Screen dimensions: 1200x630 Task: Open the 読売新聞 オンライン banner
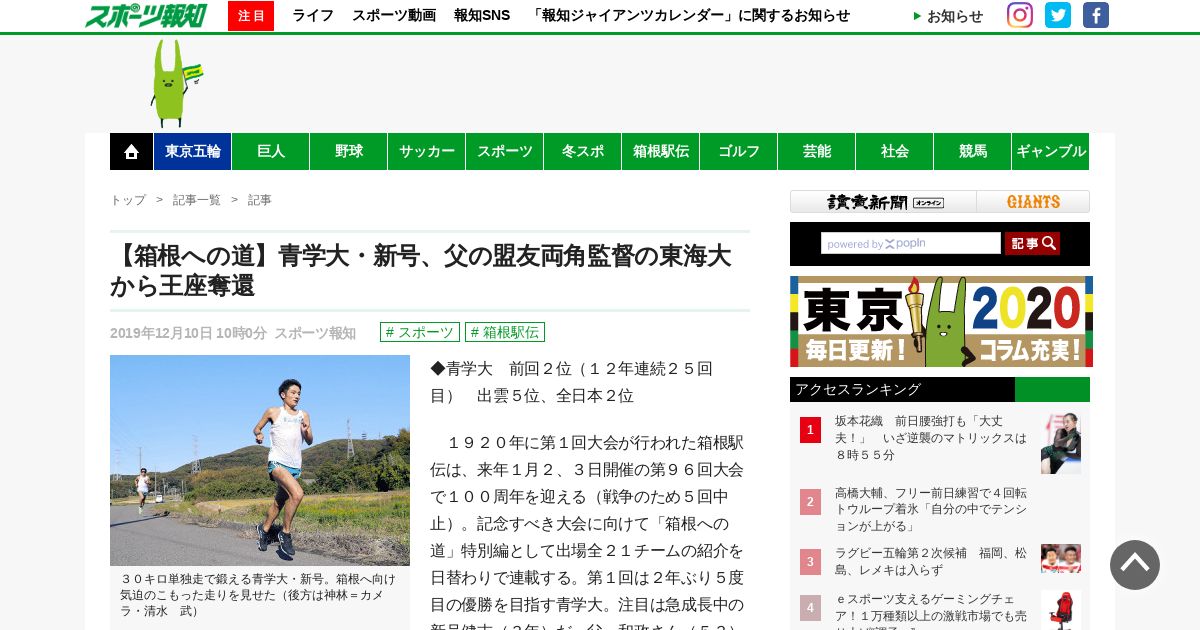coord(884,202)
